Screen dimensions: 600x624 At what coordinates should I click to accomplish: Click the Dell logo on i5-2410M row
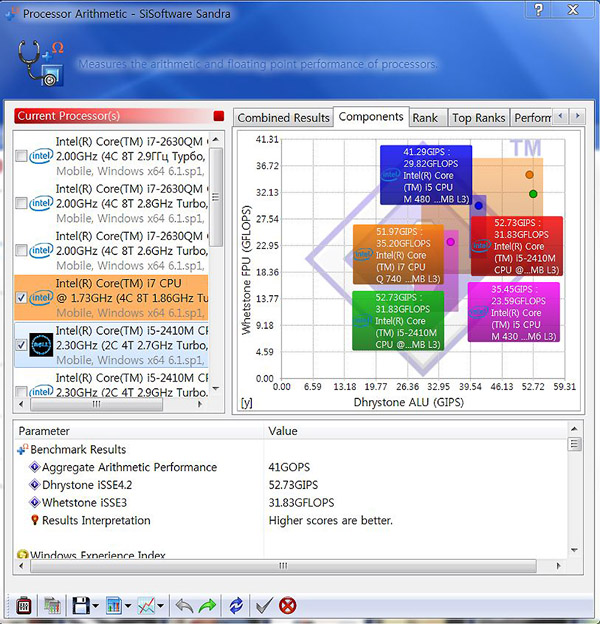(x=41, y=345)
